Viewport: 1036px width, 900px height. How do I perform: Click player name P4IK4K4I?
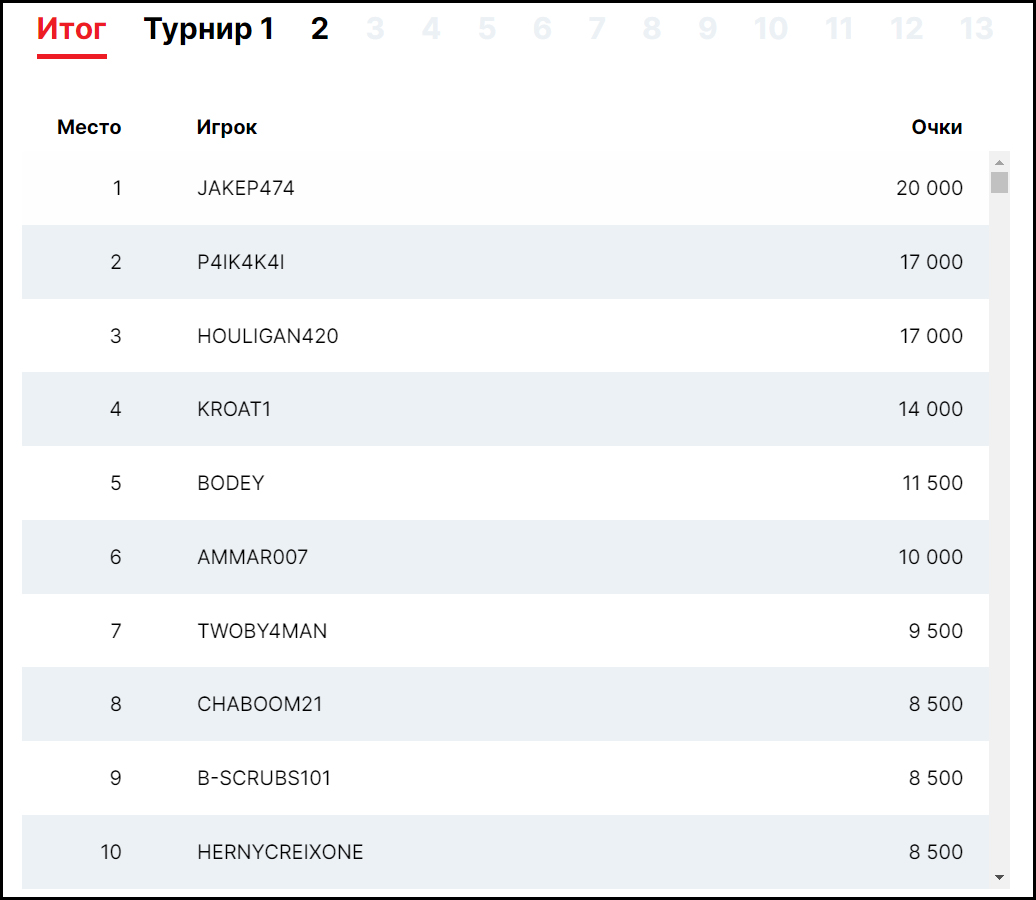[x=241, y=262]
